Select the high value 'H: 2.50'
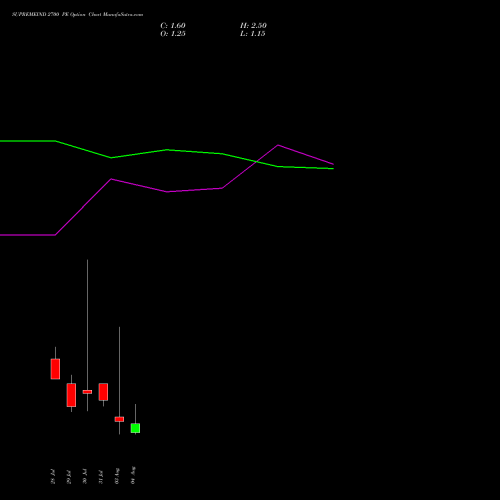 [253, 26]
